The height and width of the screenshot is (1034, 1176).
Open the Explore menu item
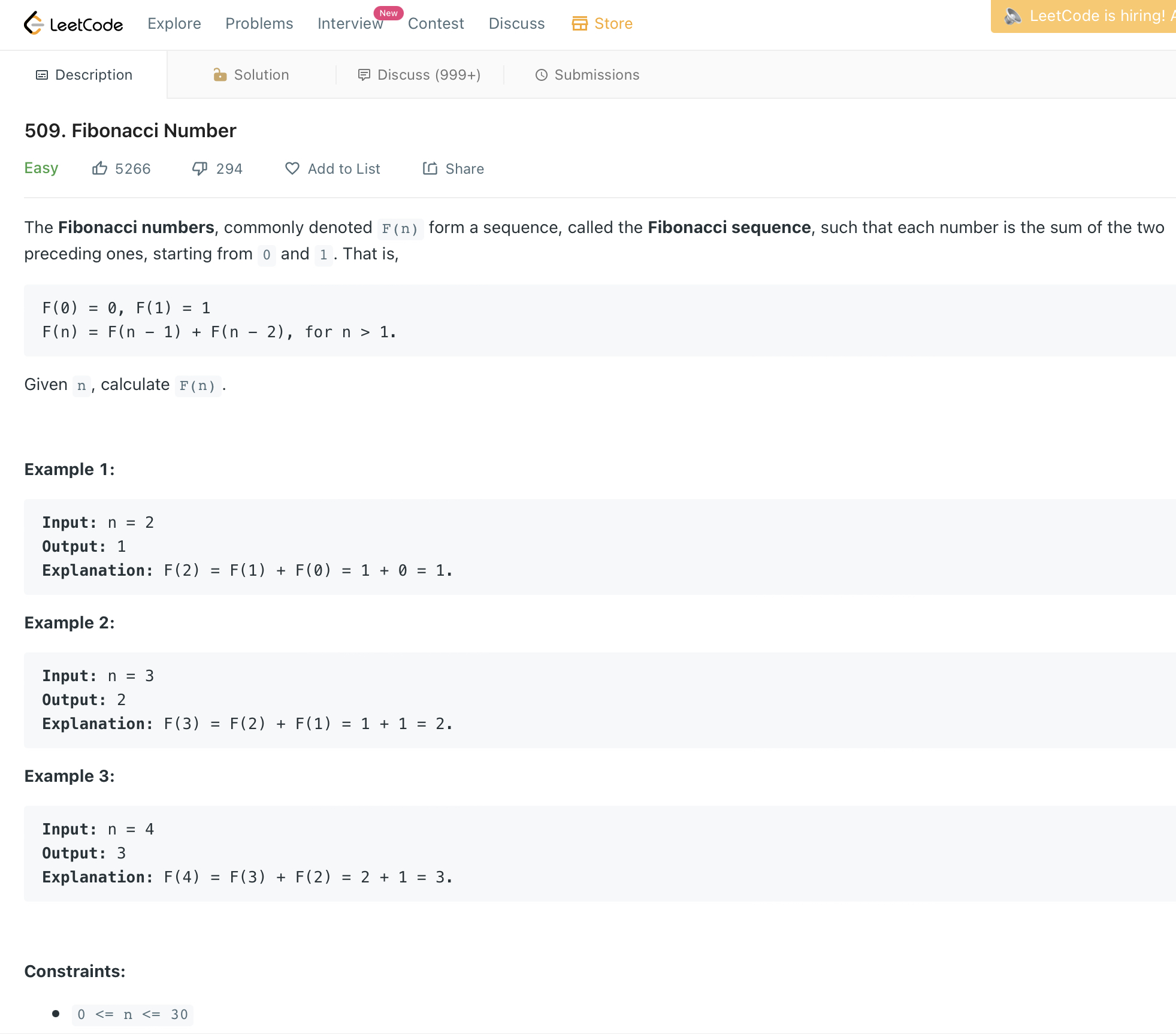pos(174,23)
